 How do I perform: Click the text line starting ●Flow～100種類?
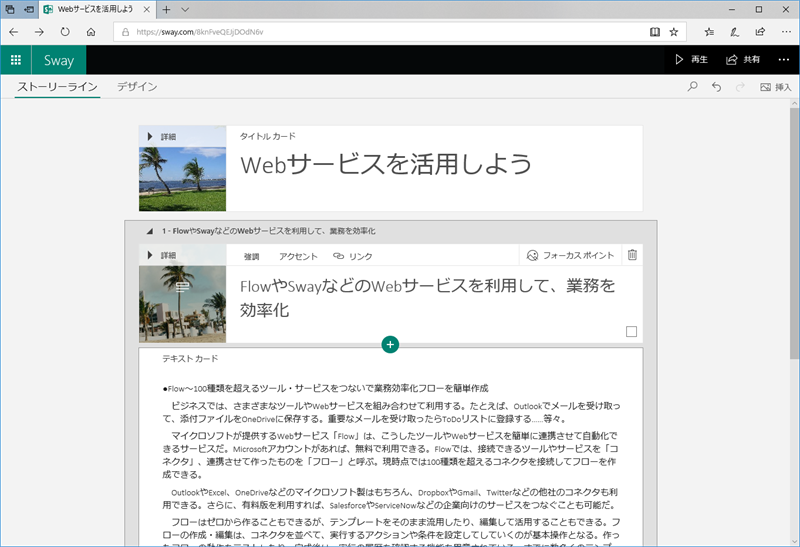(325, 389)
